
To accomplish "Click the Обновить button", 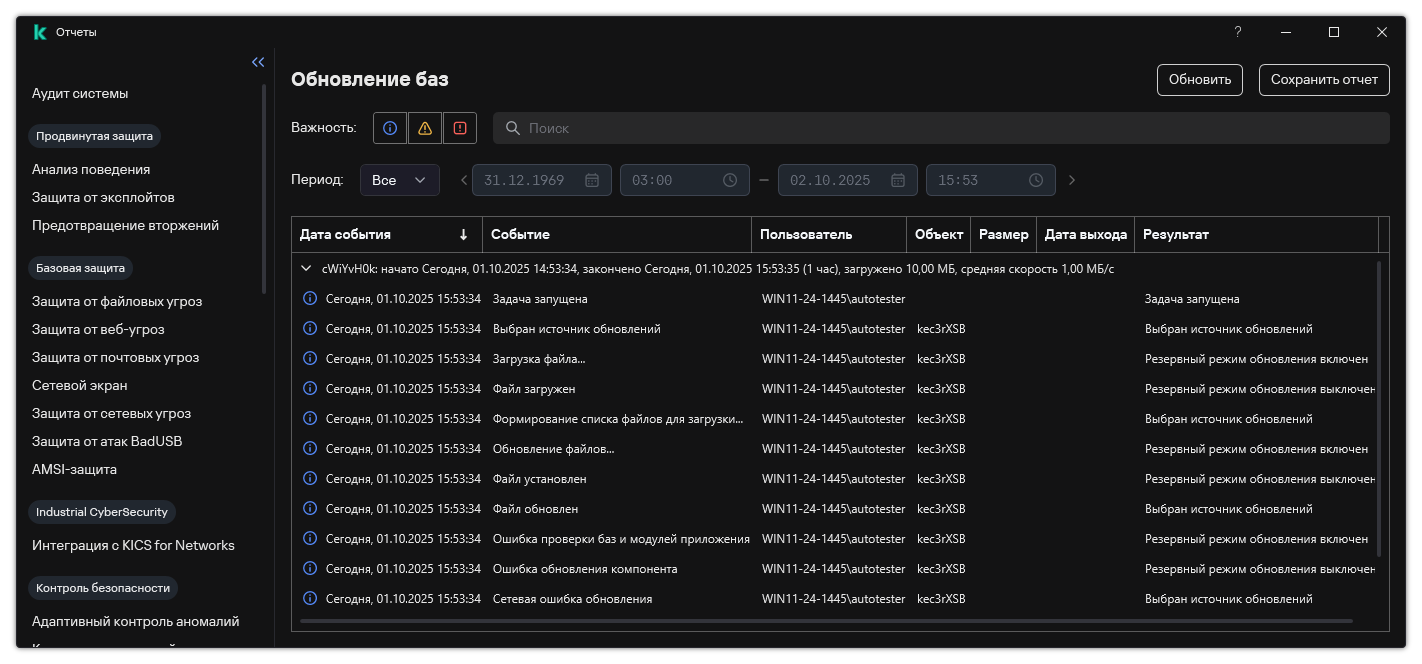I will coord(1199,80).
